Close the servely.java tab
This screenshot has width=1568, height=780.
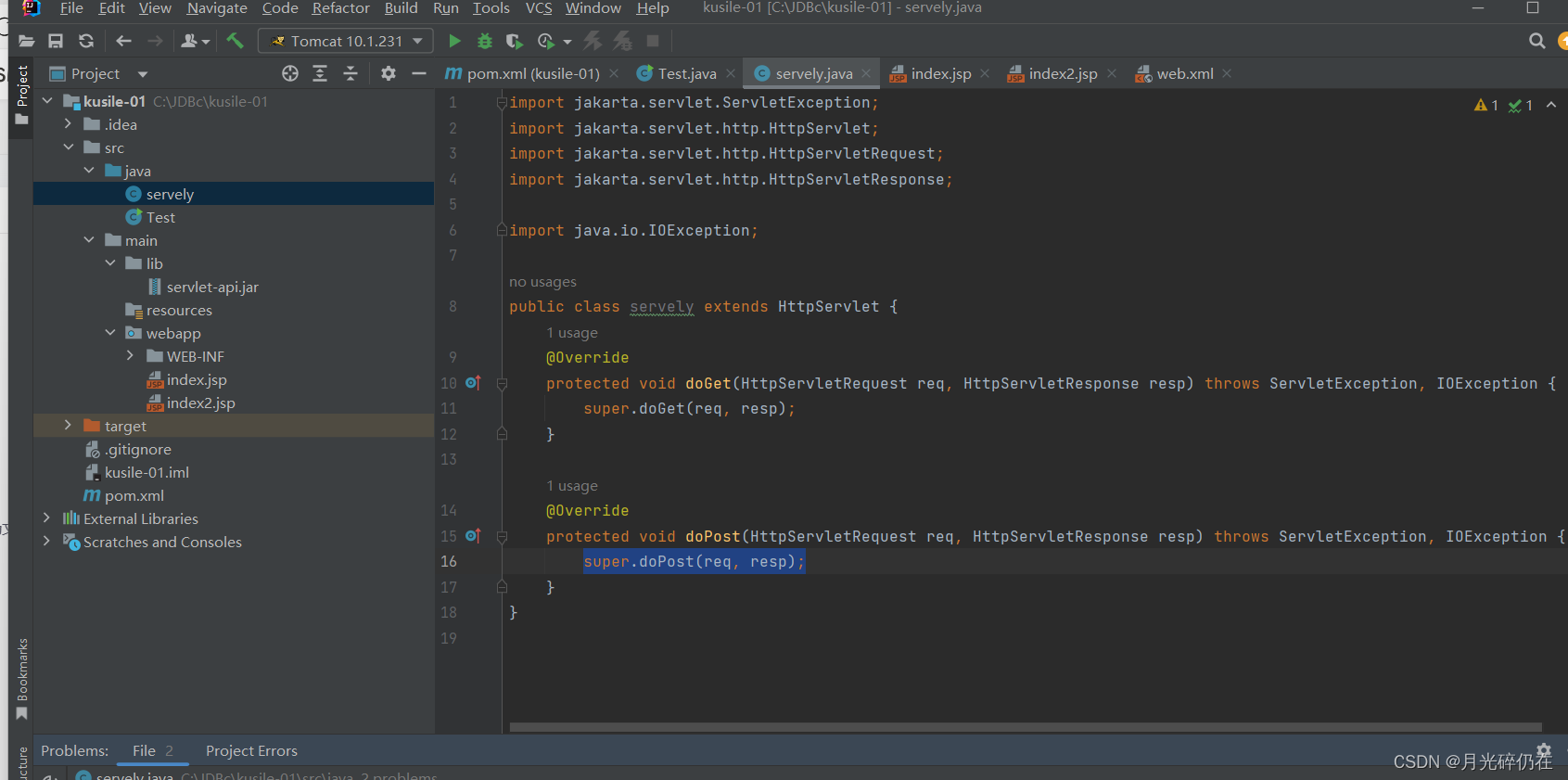866,73
